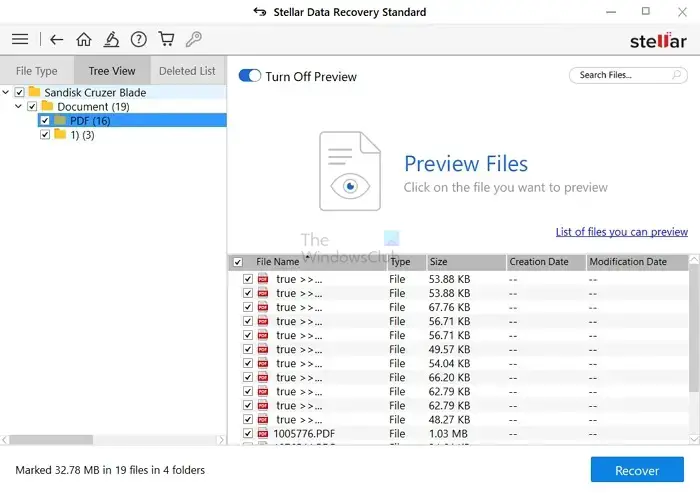This screenshot has height=493, width=700.
Task: Click the PDF icon of the 49.57 KB file
Action: [263, 349]
